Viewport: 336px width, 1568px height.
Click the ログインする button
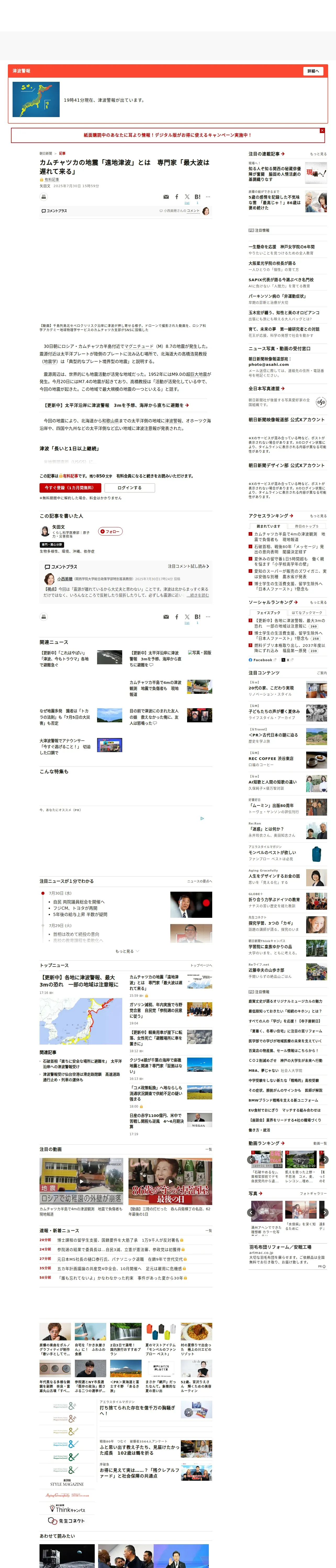pos(129,488)
